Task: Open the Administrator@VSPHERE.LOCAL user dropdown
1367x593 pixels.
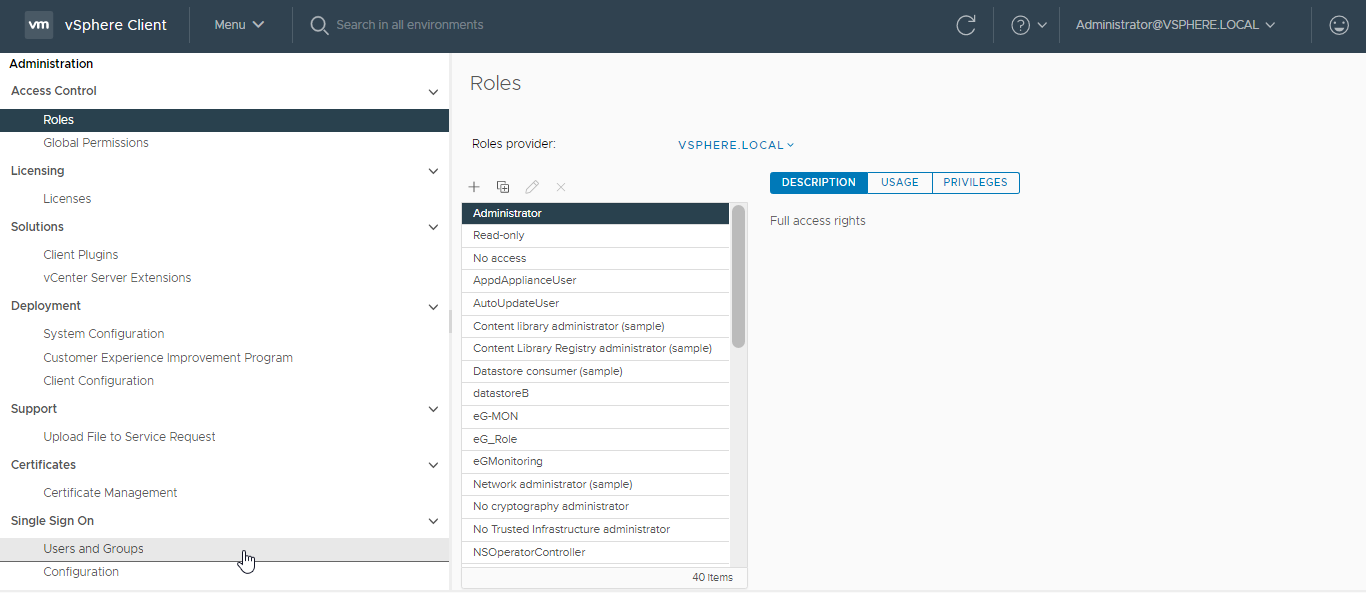Action: pyautogui.click(x=1176, y=25)
